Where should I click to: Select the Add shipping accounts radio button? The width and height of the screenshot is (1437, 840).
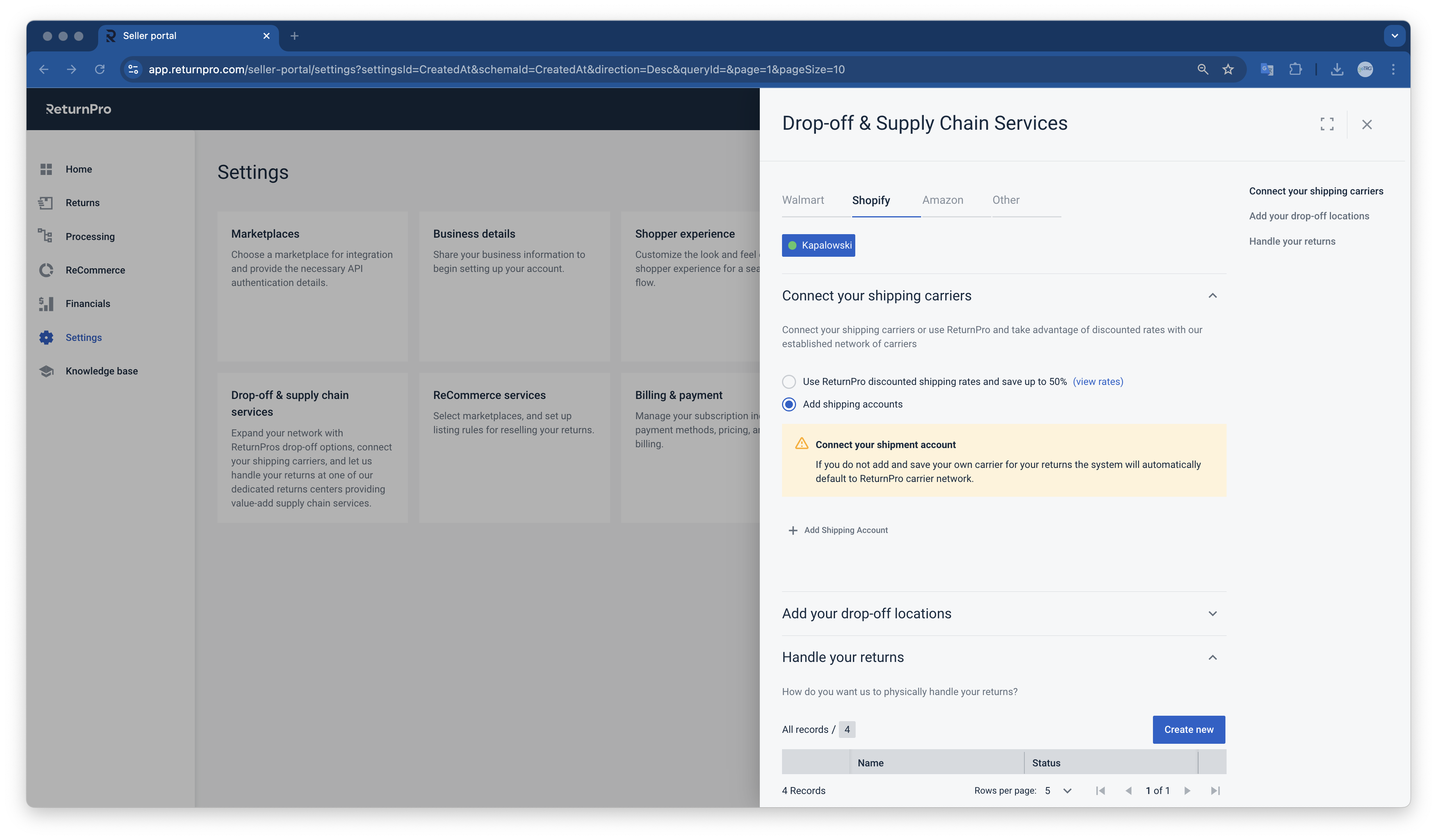(789, 404)
